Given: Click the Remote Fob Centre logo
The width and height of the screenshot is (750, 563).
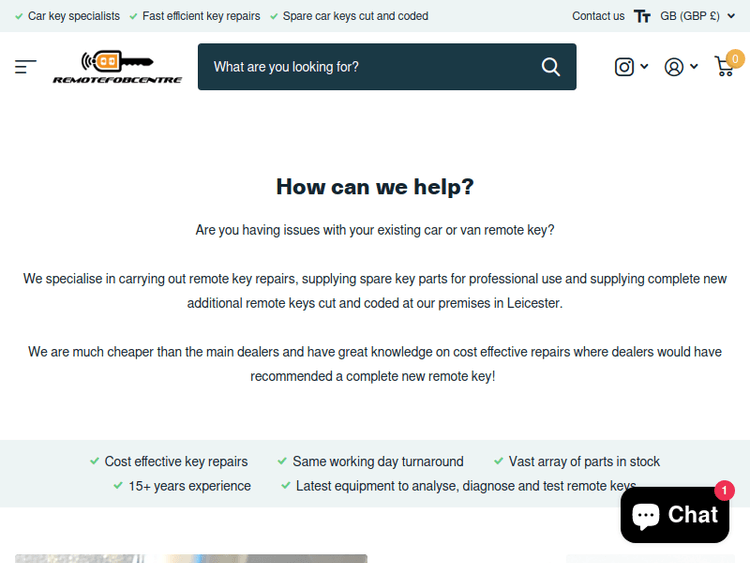Looking at the screenshot, I should [117, 67].
